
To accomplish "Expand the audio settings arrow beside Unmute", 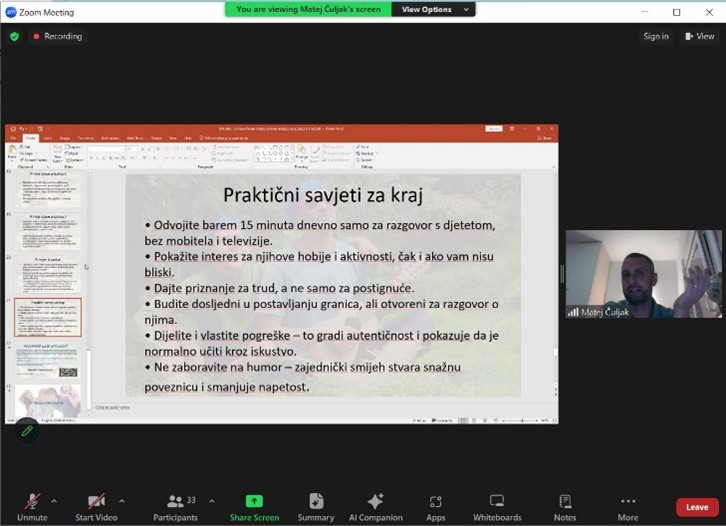I will (54, 501).
